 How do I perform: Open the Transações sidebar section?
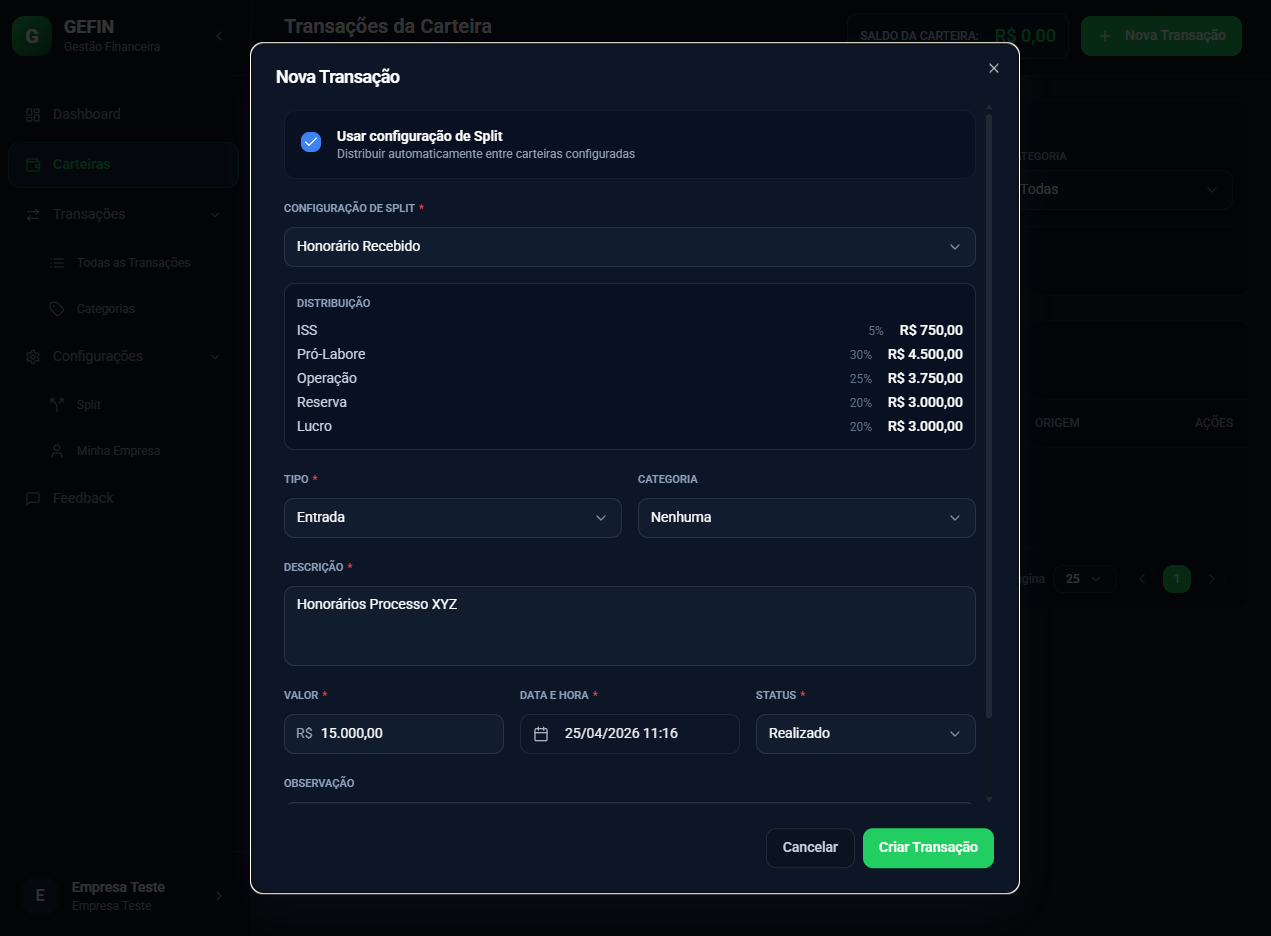coord(123,215)
